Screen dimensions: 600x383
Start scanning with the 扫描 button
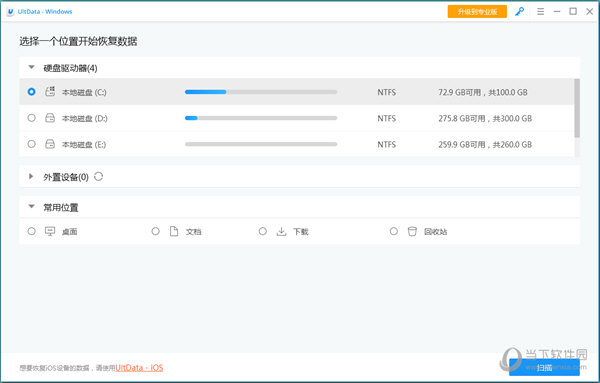click(x=544, y=367)
